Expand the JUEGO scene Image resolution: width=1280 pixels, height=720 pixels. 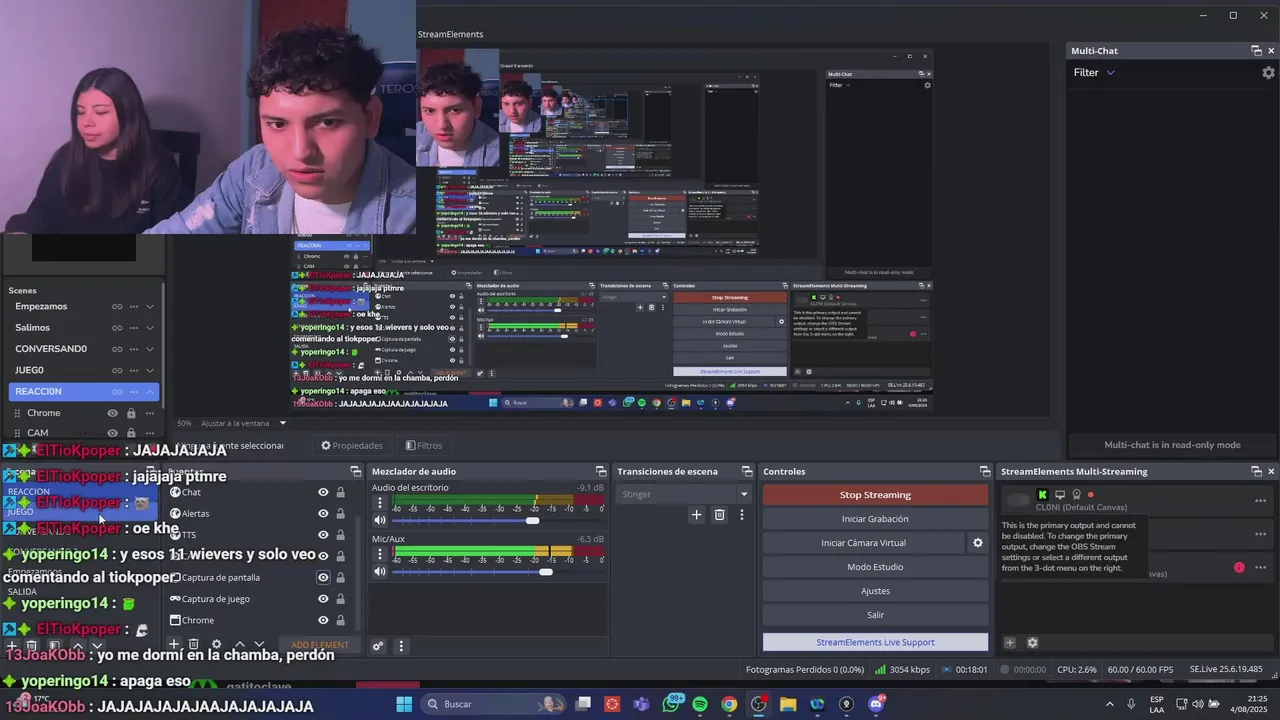tap(150, 370)
